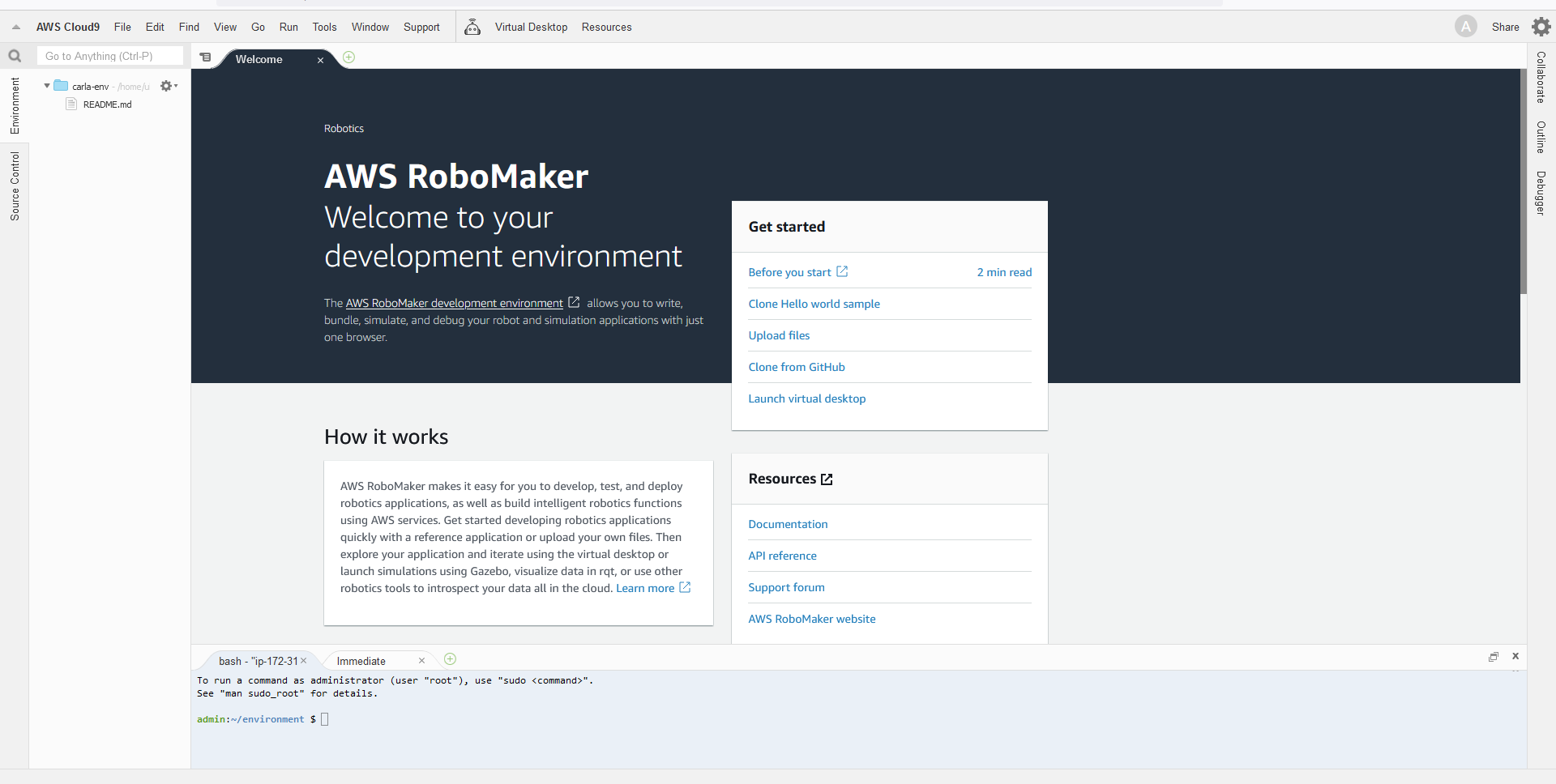Viewport: 1556px width, 784px height.
Task: Click the '2 min read' label
Action: coord(1004,272)
